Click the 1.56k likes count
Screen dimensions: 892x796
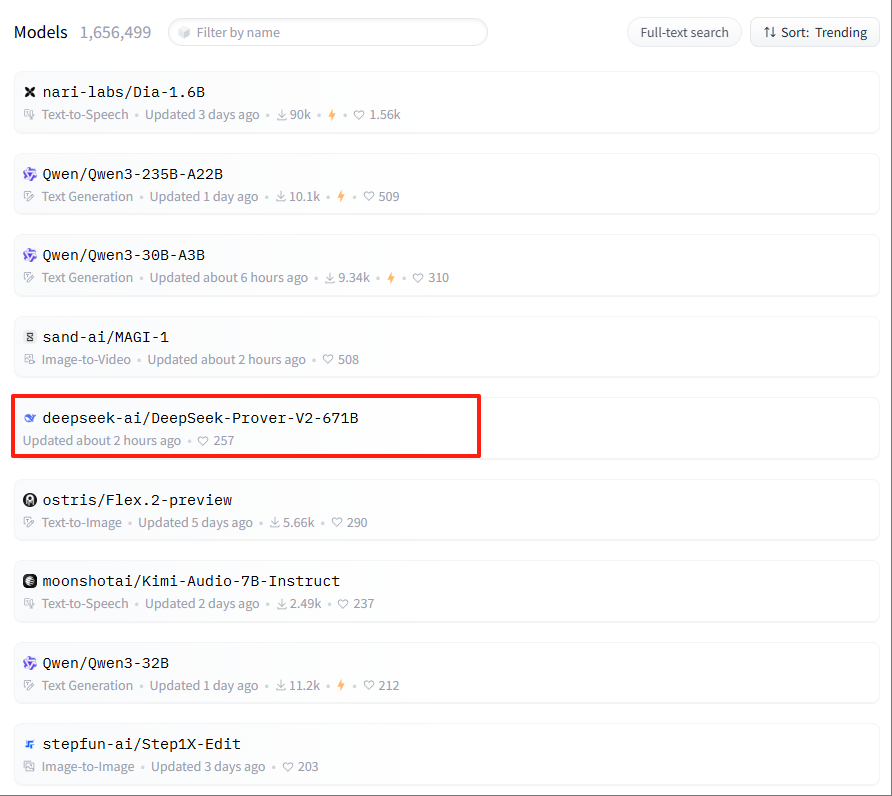pos(385,115)
